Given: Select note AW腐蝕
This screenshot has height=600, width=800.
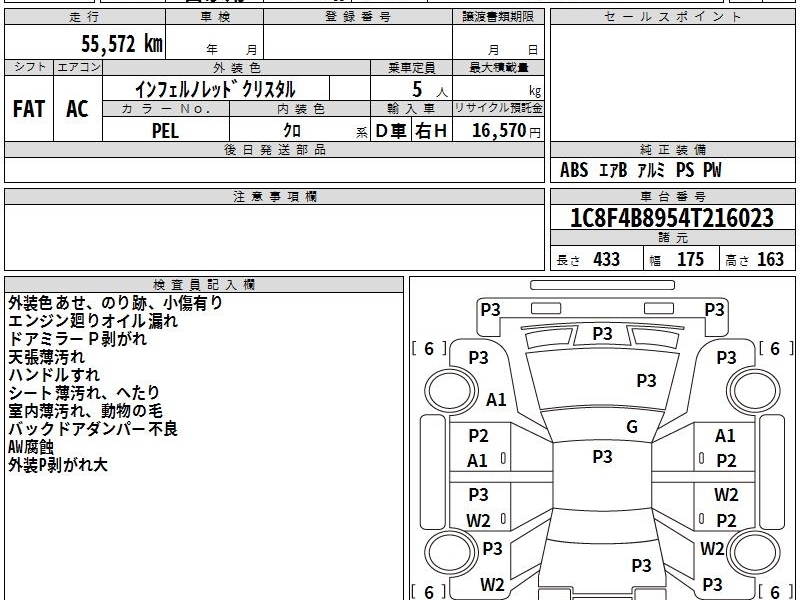Looking at the screenshot, I should (x=31, y=447).
